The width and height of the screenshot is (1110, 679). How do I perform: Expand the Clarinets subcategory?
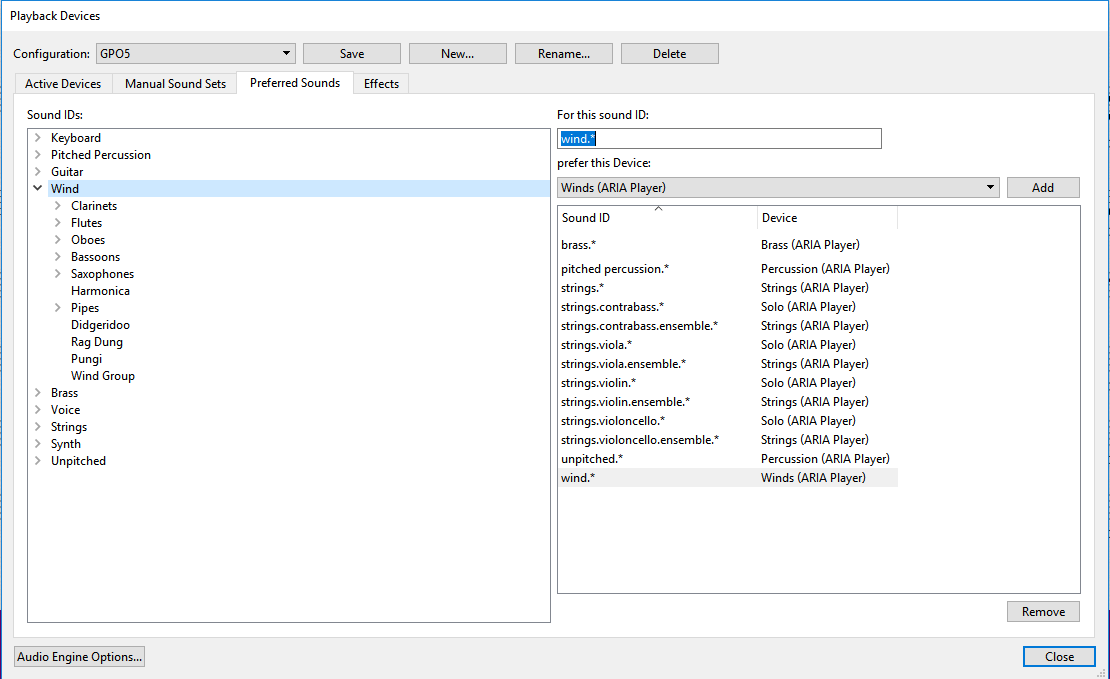click(x=57, y=206)
